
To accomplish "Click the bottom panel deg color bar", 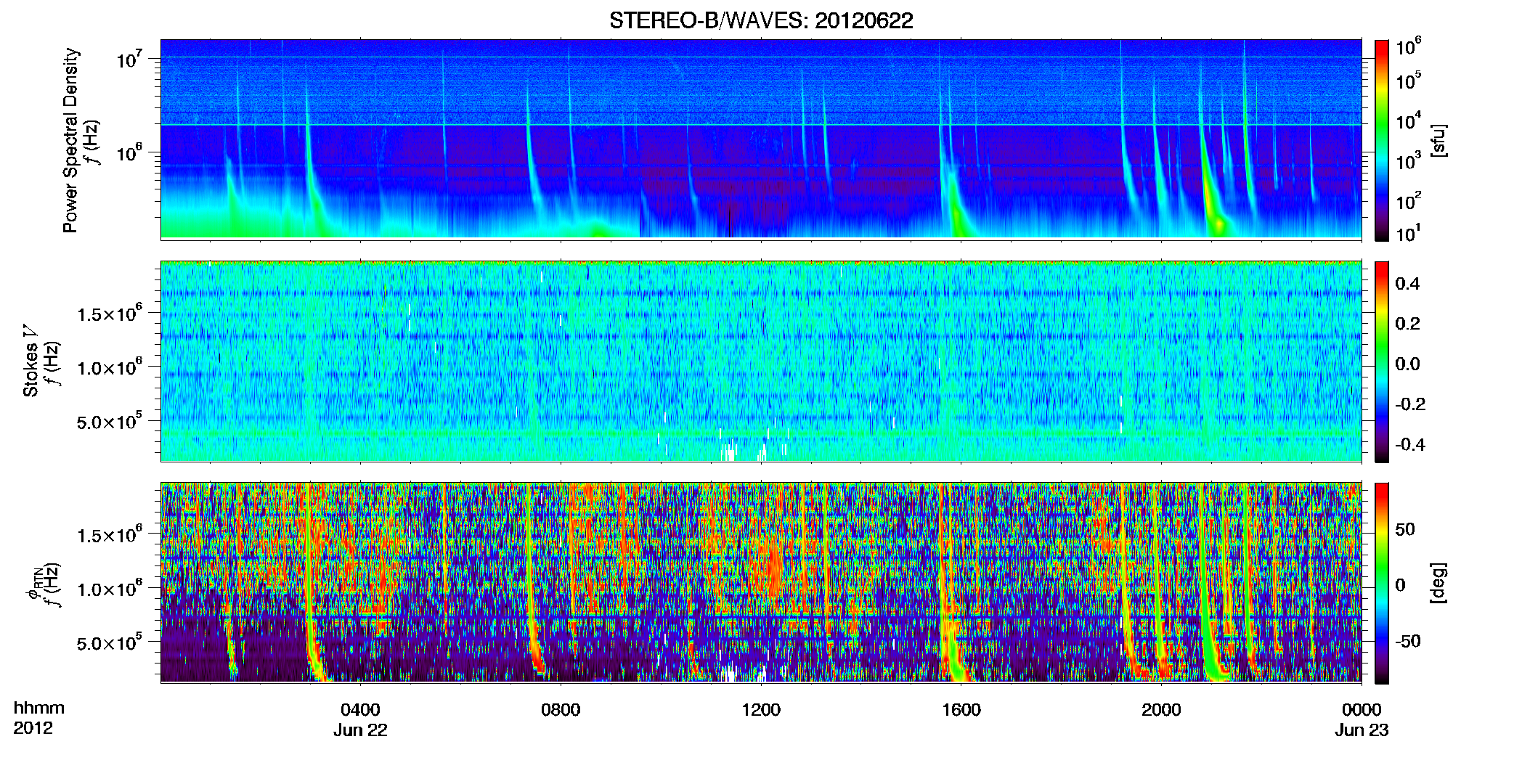I will 1382,583.
